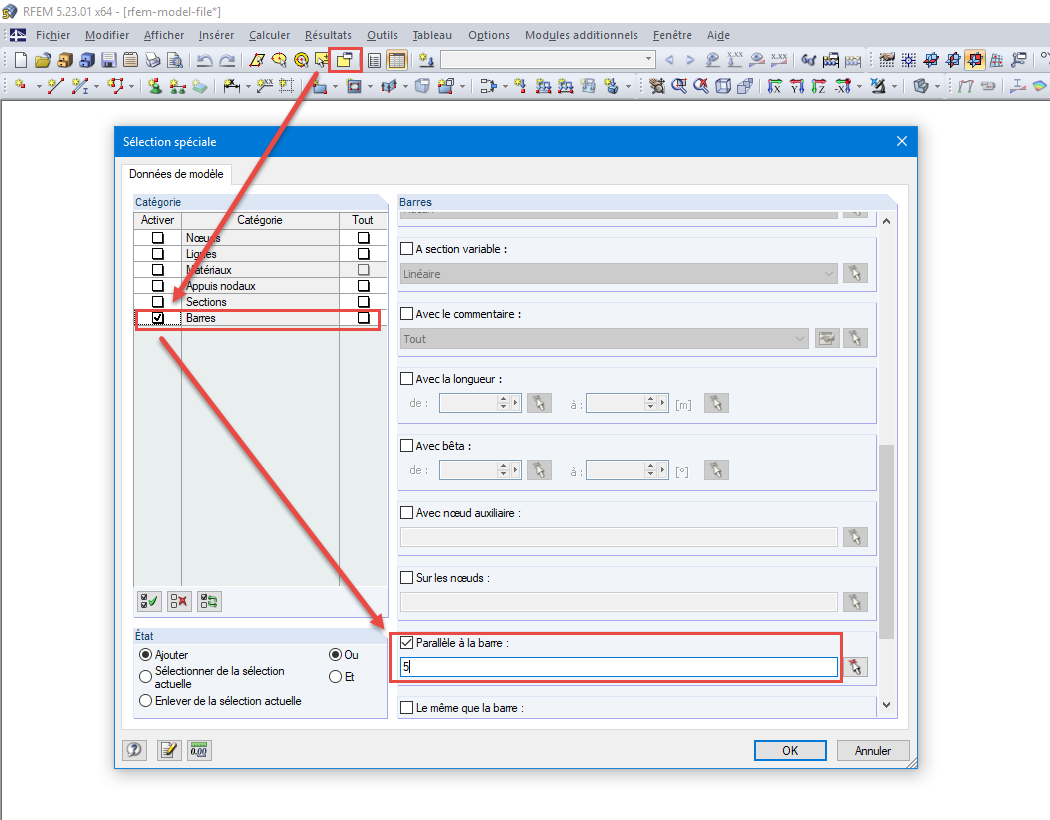
Task: View the model in Y direction
Action: [797, 86]
